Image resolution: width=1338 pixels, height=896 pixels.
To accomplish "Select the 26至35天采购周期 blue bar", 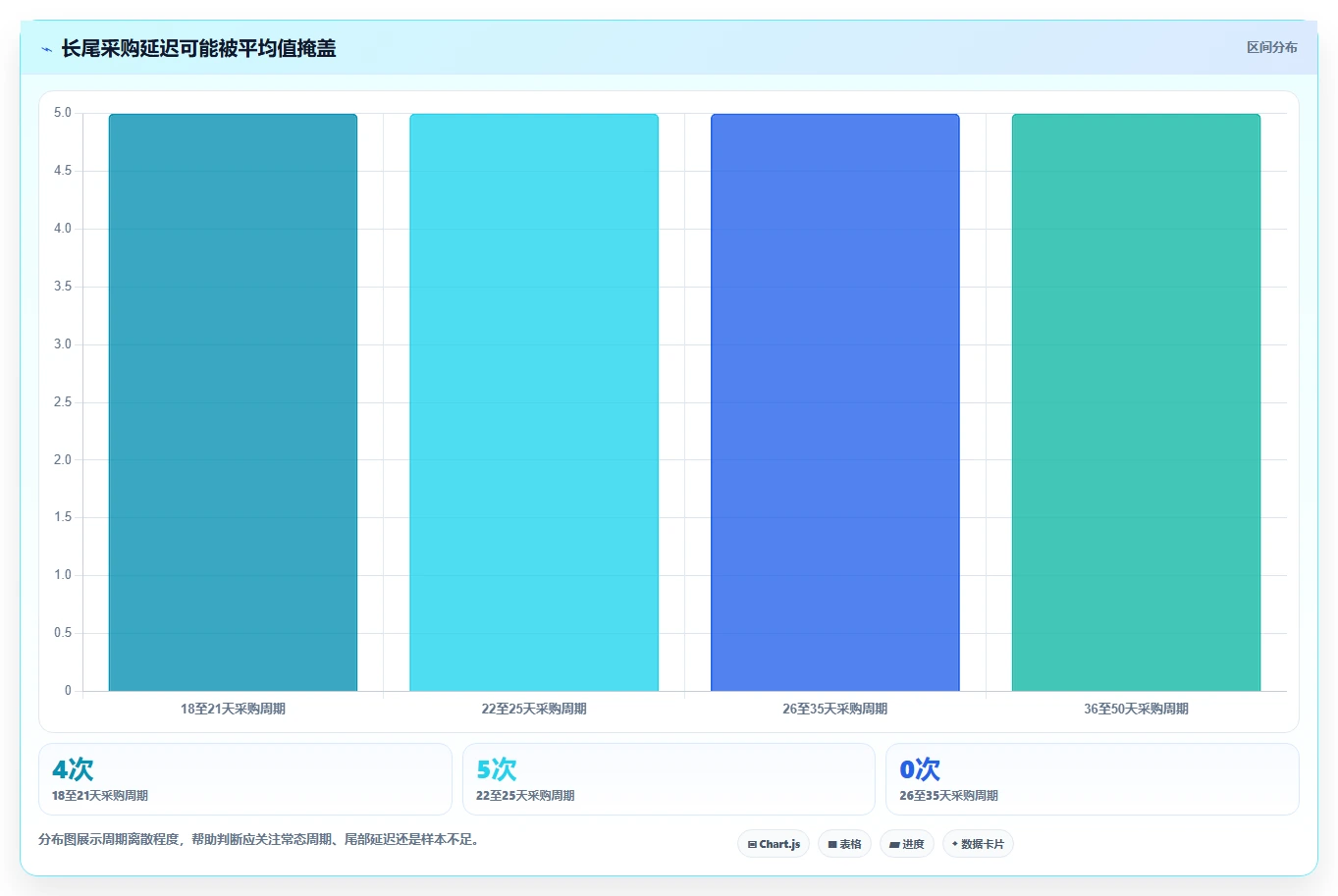I will click(x=835, y=402).
